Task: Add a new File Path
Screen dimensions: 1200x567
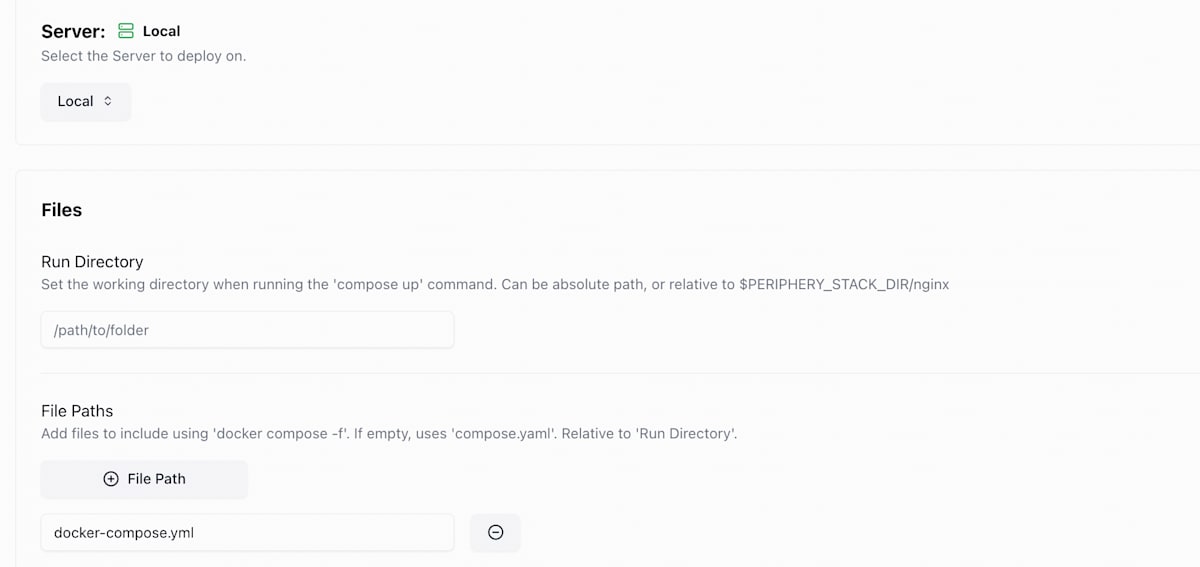Action: click(x=144, y=479)
